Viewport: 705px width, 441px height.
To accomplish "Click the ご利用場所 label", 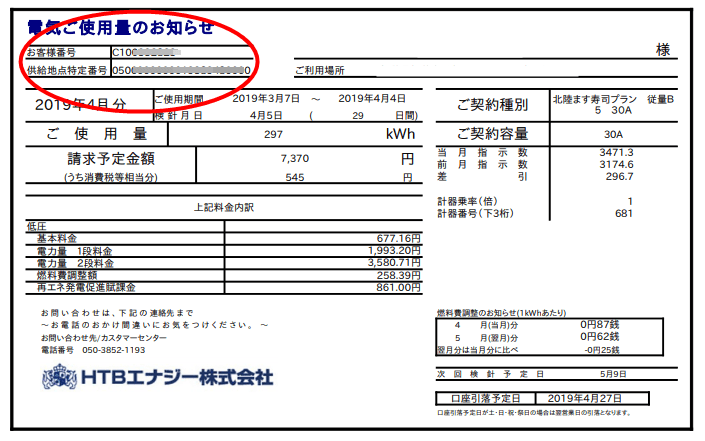I will [x=320, y=71].
